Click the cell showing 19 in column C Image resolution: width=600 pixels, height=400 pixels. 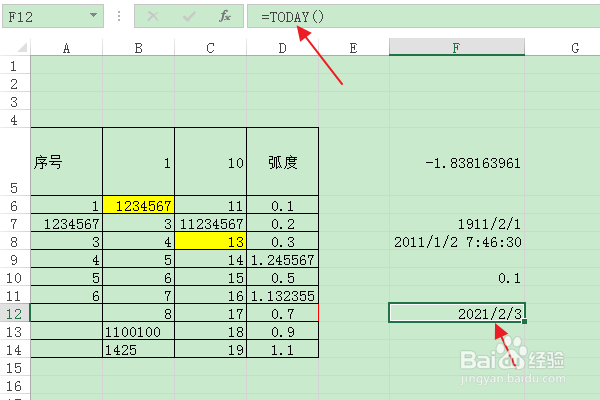(210, 349)
